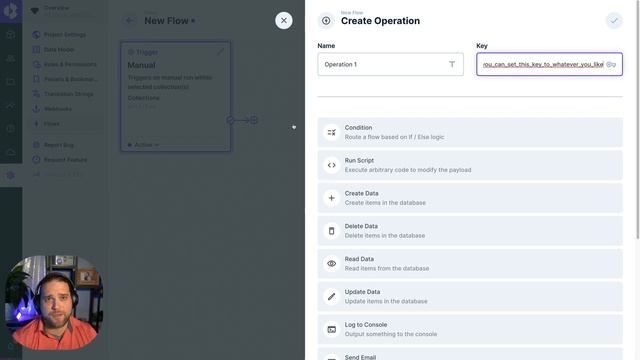Screen dimensions: 640x360
Task: Click the Directus logo in the module bar
Action: pyautogui.click(x=11, y=11)
